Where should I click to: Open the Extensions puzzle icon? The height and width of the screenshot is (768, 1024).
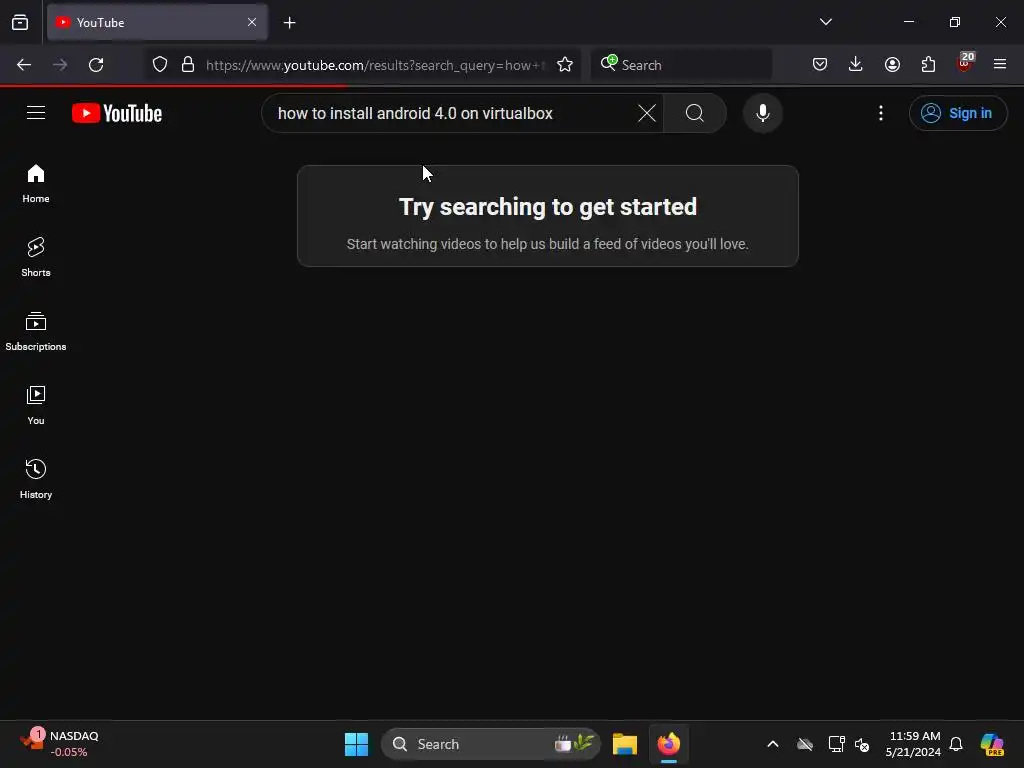point(928,65)
